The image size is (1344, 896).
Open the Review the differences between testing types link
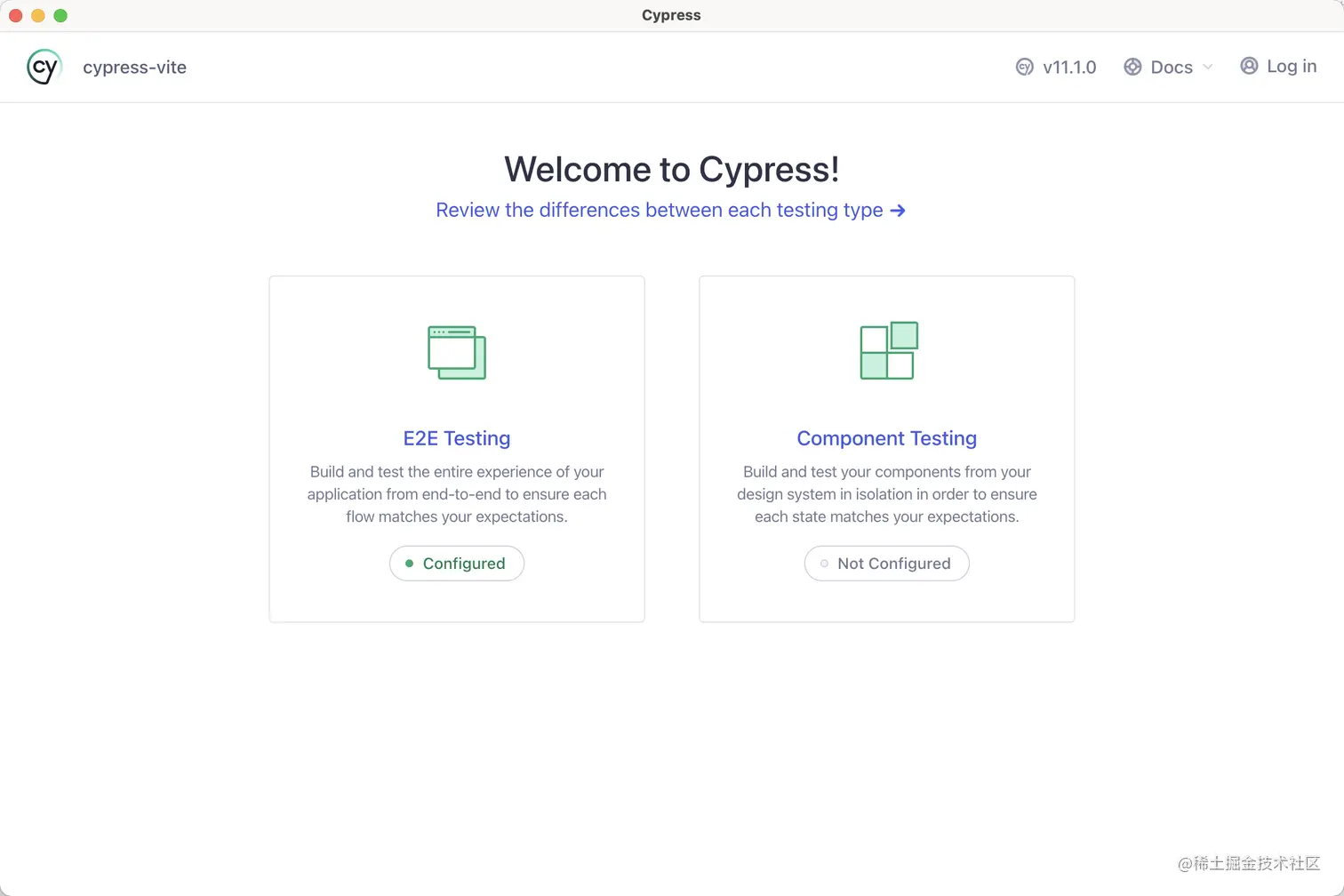pyautogui.click(x=670, y=210)
